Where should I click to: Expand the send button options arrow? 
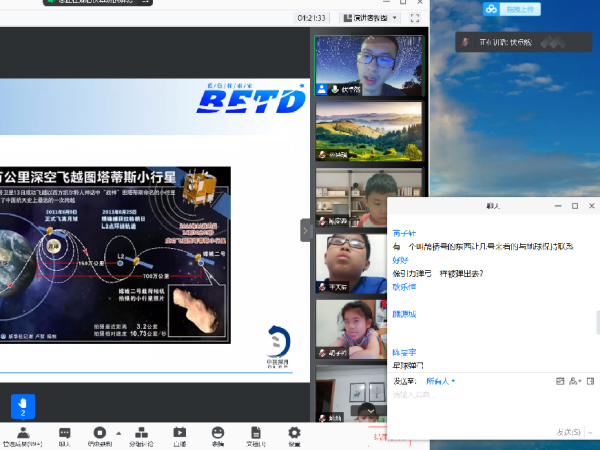pos(589,432)
